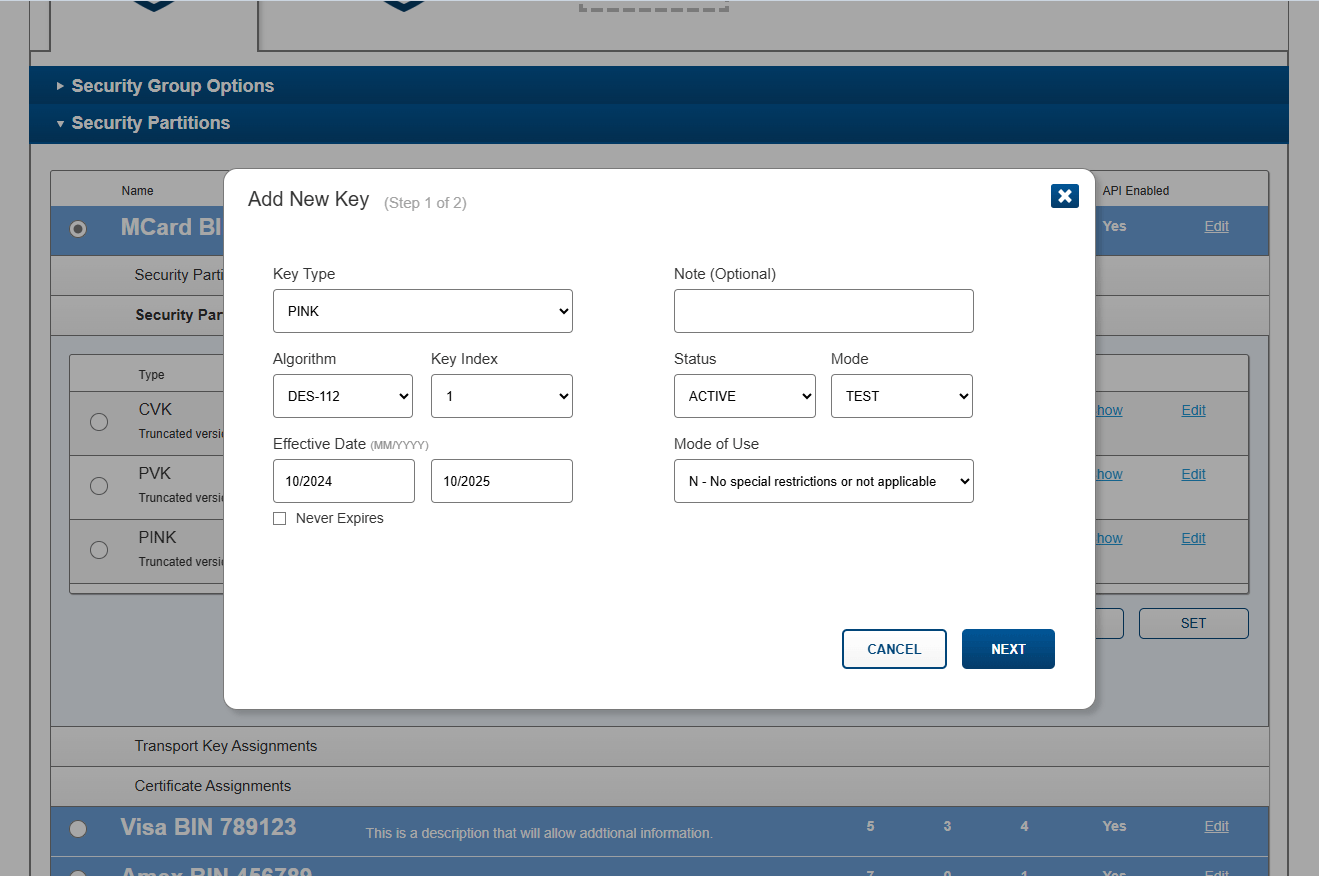
Task: Close the Add New Key dialog
Action: click(1065, 196)
